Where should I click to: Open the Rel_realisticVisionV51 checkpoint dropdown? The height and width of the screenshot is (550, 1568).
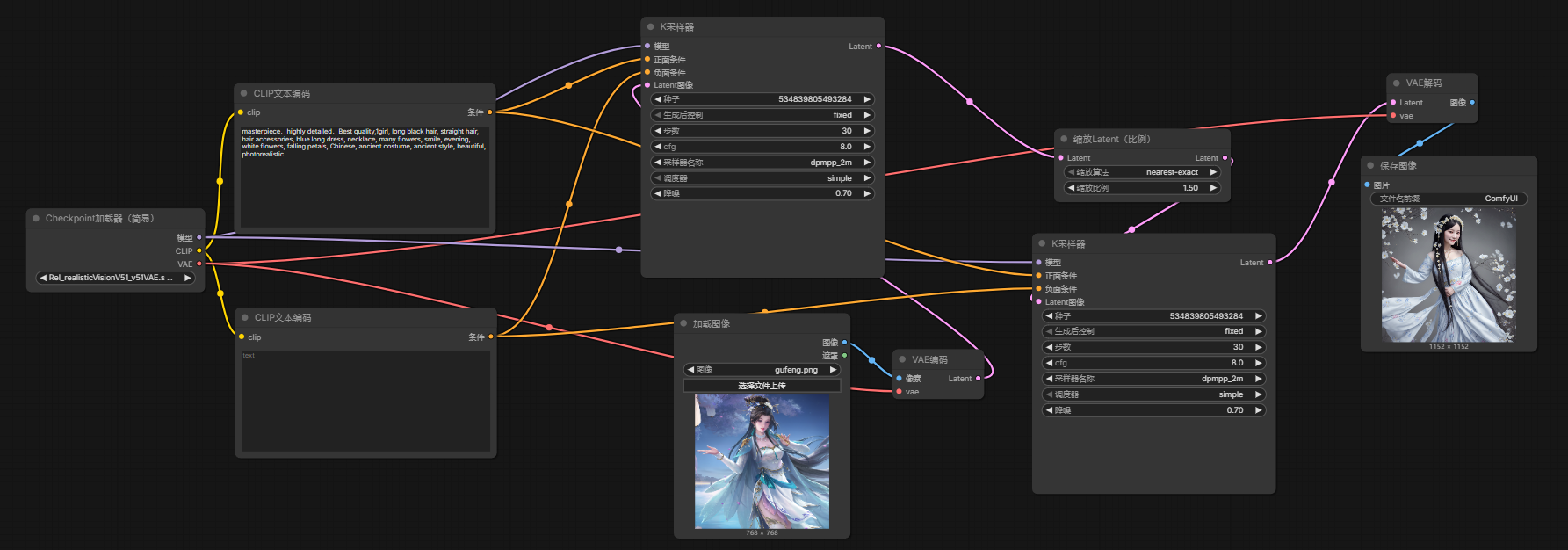coord(115,278)
